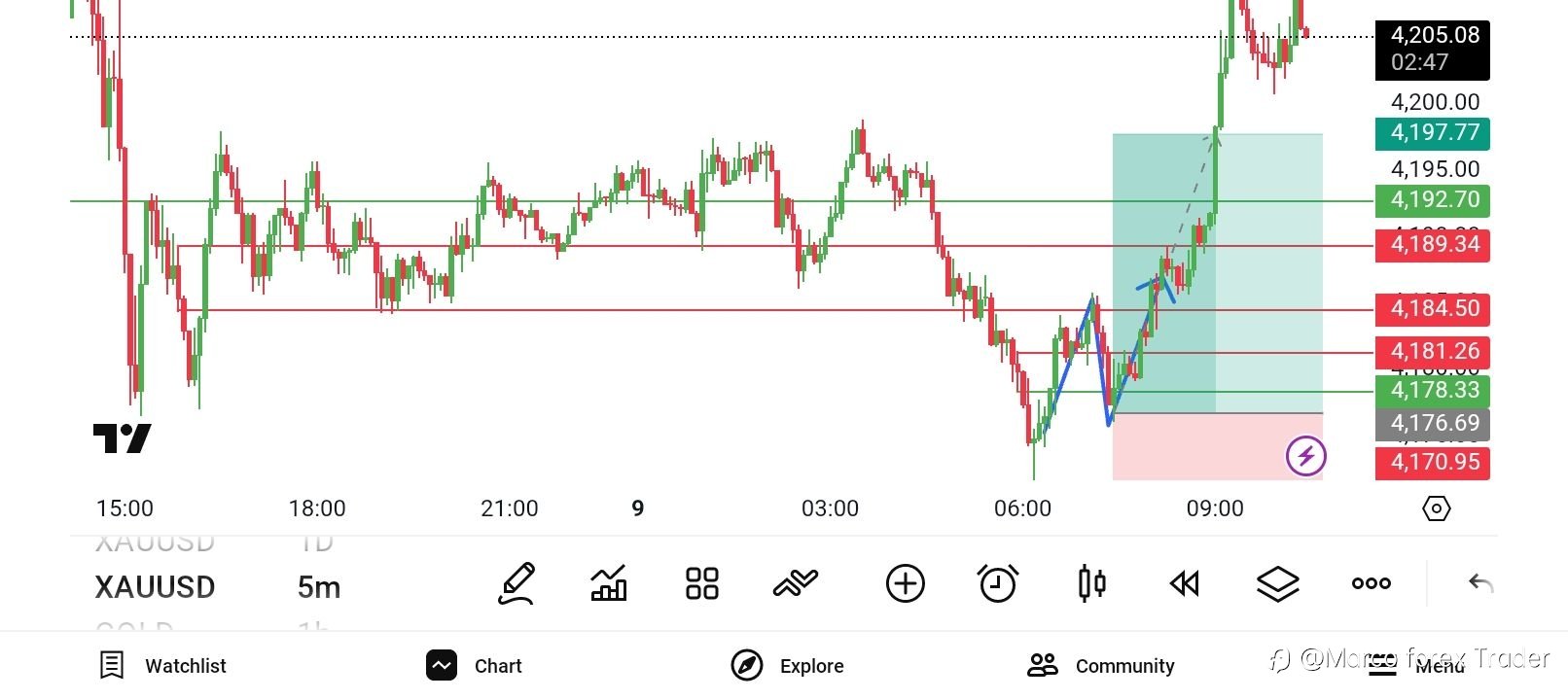
Task: Open more options three-dot icon
Action: click(x=1371, y=583)
